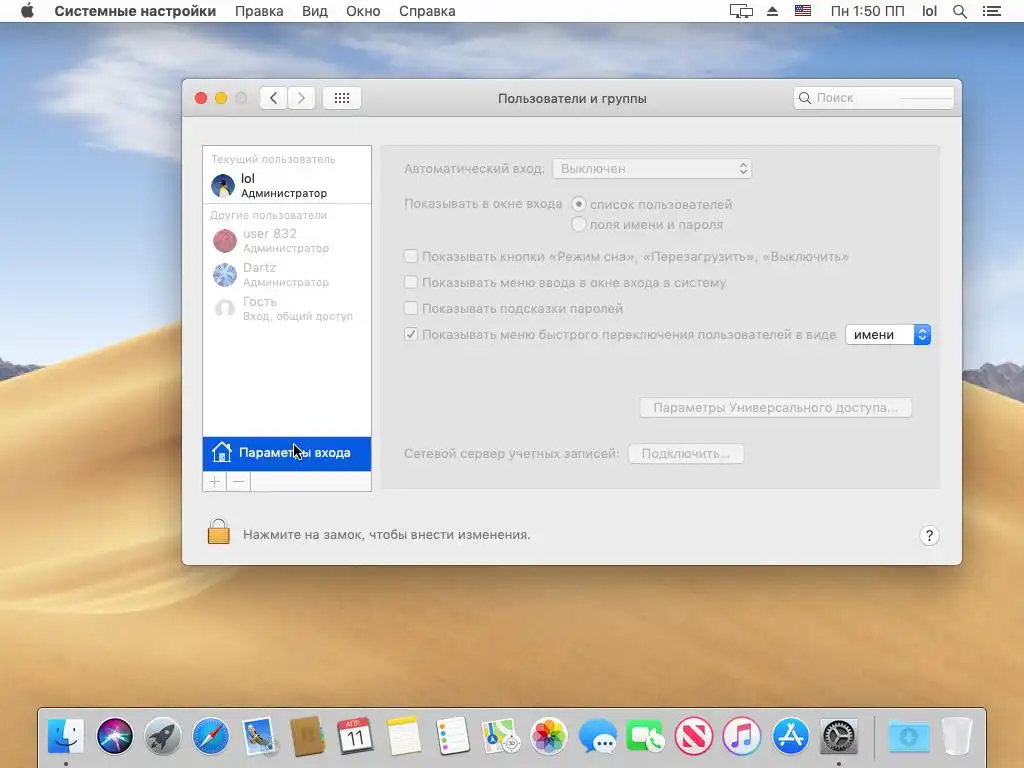Click the clock 'Пн 1:50 ПП'
This screenshot has height=768, width=1024.
[867, 11]
